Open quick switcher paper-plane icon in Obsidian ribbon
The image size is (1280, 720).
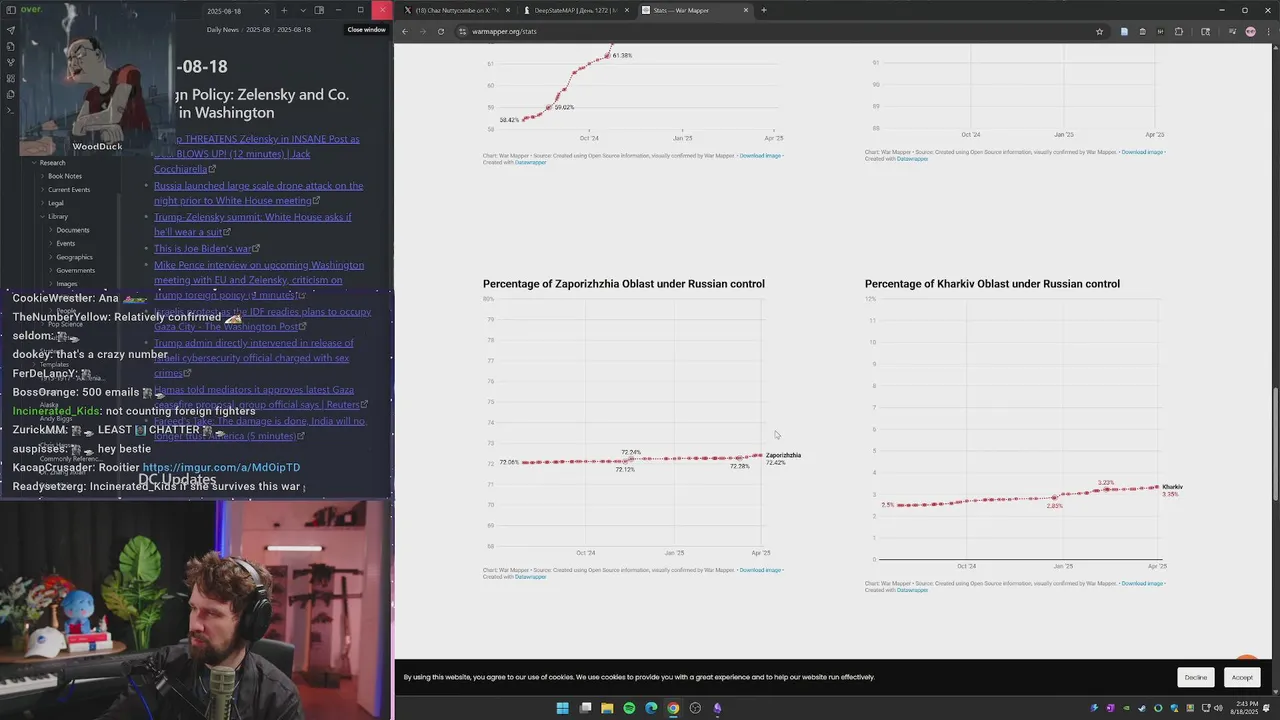[10, 30]
